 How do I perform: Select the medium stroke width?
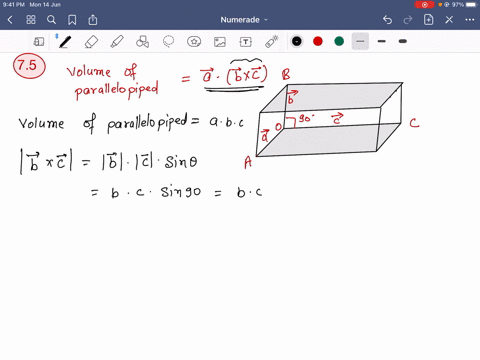coord(382,41)
